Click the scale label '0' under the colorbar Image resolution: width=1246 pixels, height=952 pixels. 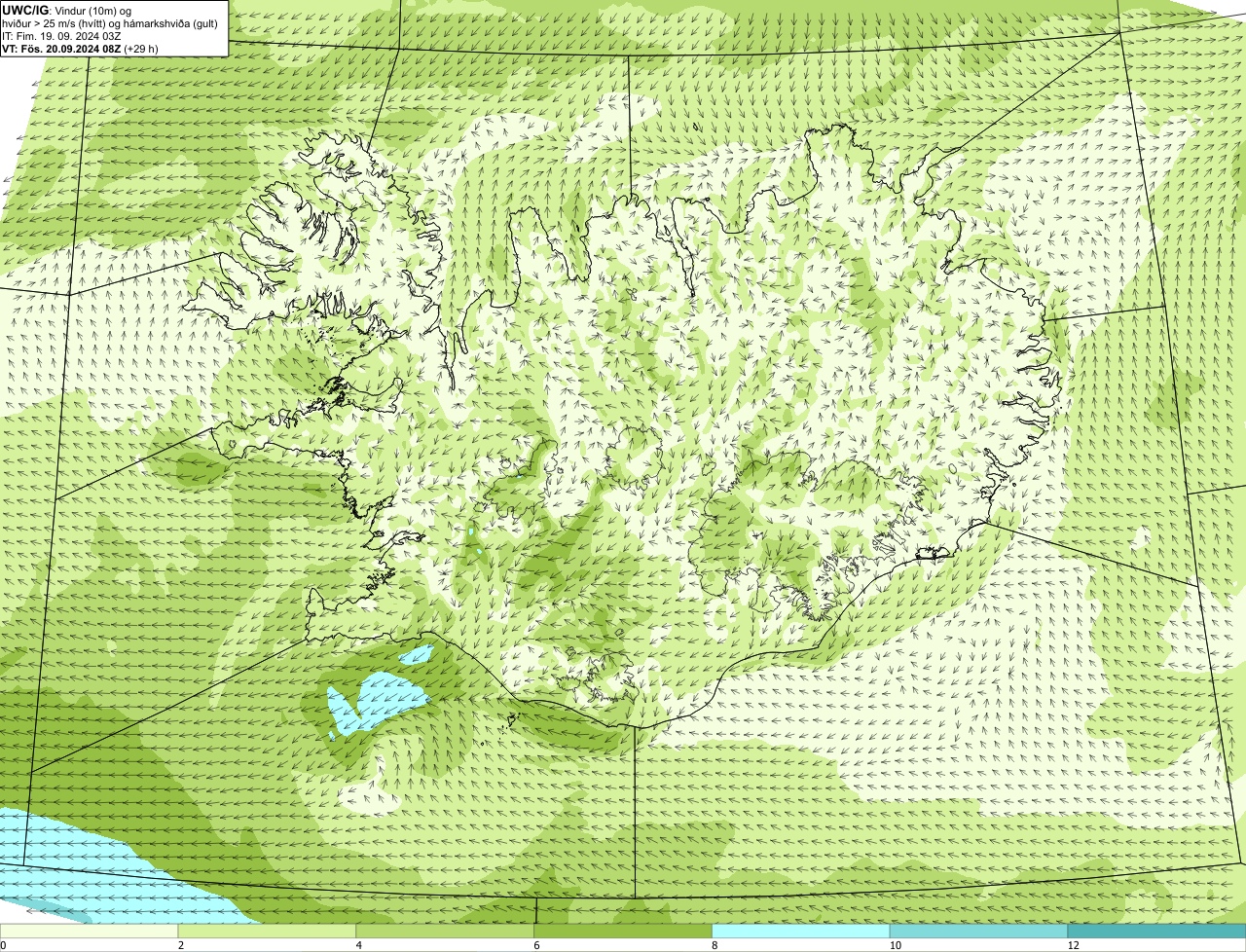pyautogui.click(x=3, y=945)
